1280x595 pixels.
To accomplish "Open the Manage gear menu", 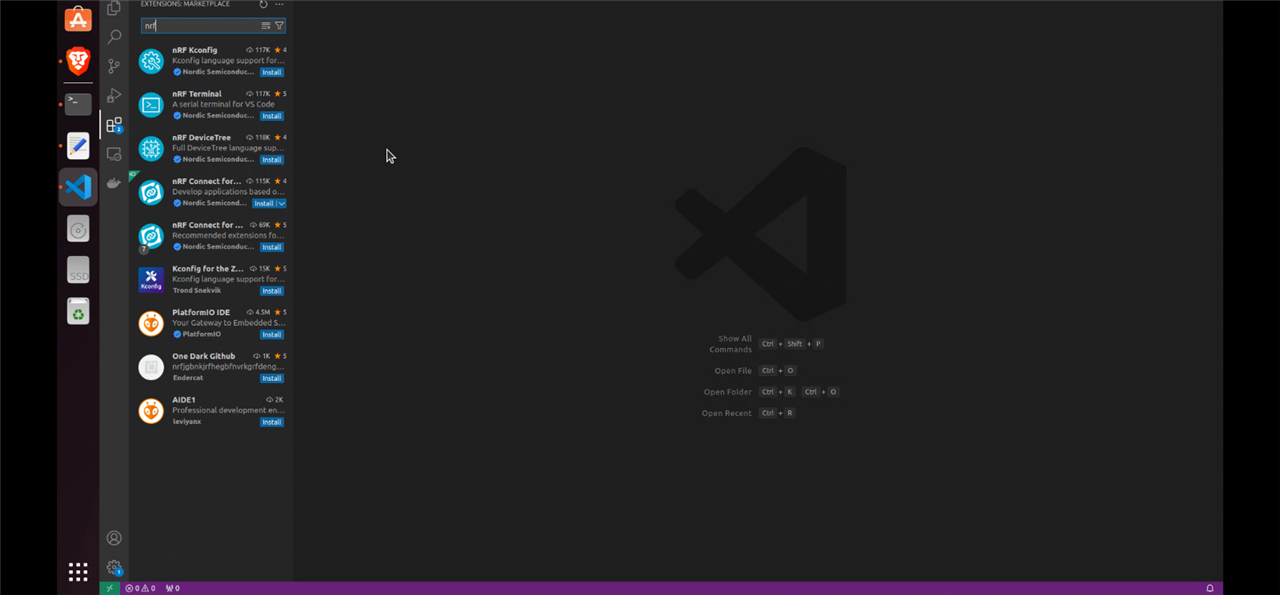I will [x=114, y=567].
